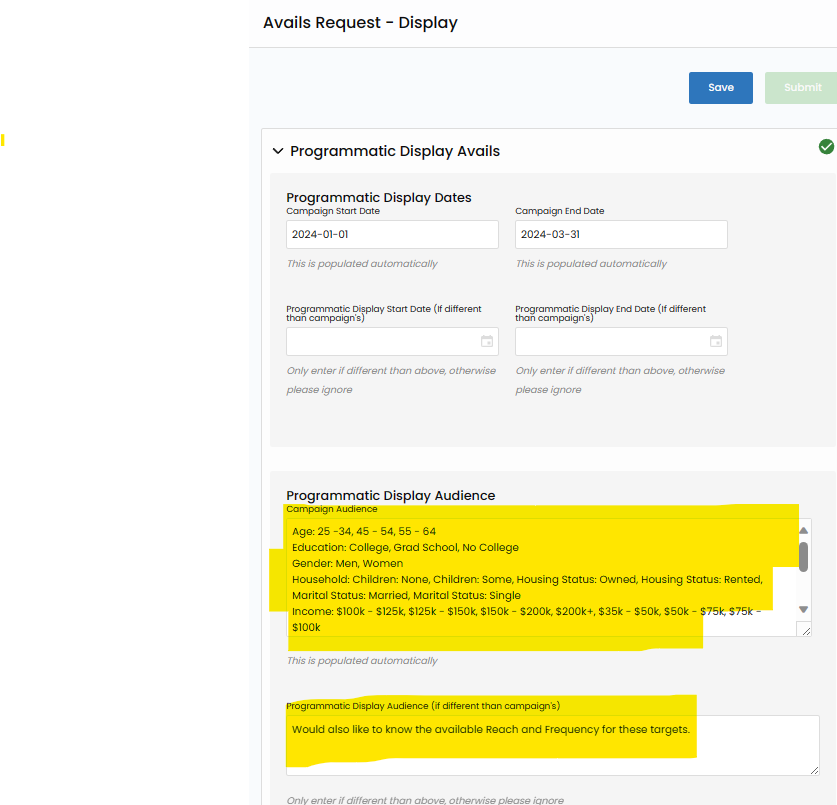Click resize handle of Programmatic Display Audience box
The width and height of the screenshot is (837, 805).
pyautogui.click(x=814, y=769)
